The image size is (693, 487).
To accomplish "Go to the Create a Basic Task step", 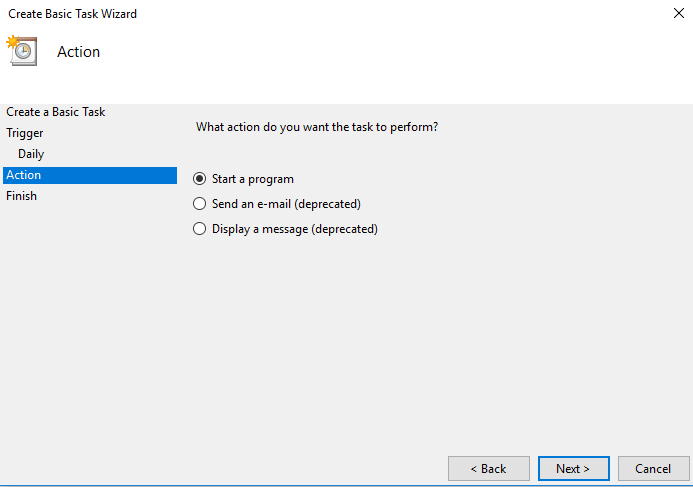I will pos(56,112).
